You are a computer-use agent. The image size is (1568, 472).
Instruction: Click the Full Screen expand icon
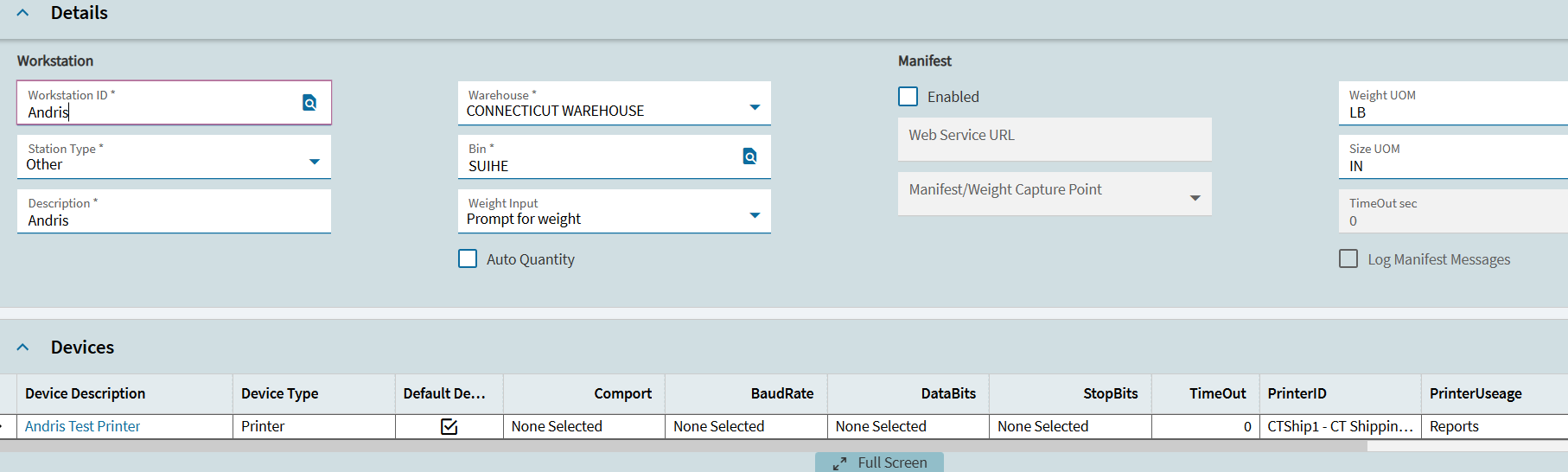coord(839,463)
